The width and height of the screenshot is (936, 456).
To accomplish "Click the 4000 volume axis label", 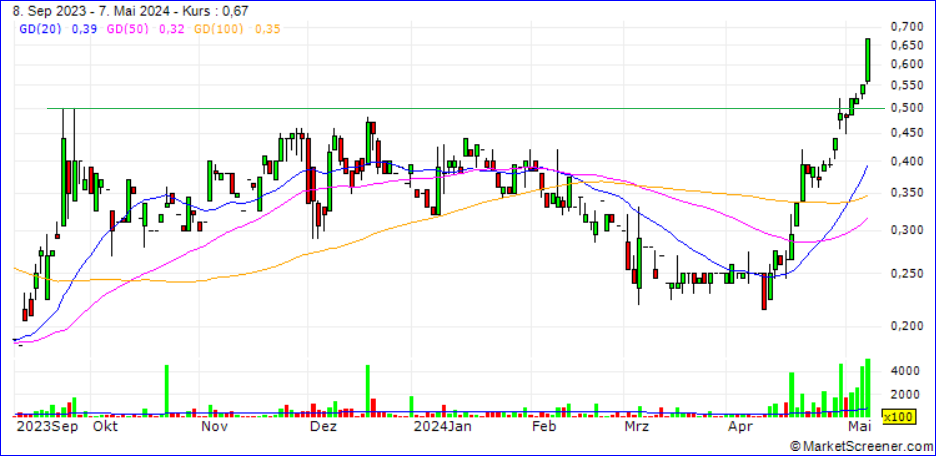I will coord(904,370).
